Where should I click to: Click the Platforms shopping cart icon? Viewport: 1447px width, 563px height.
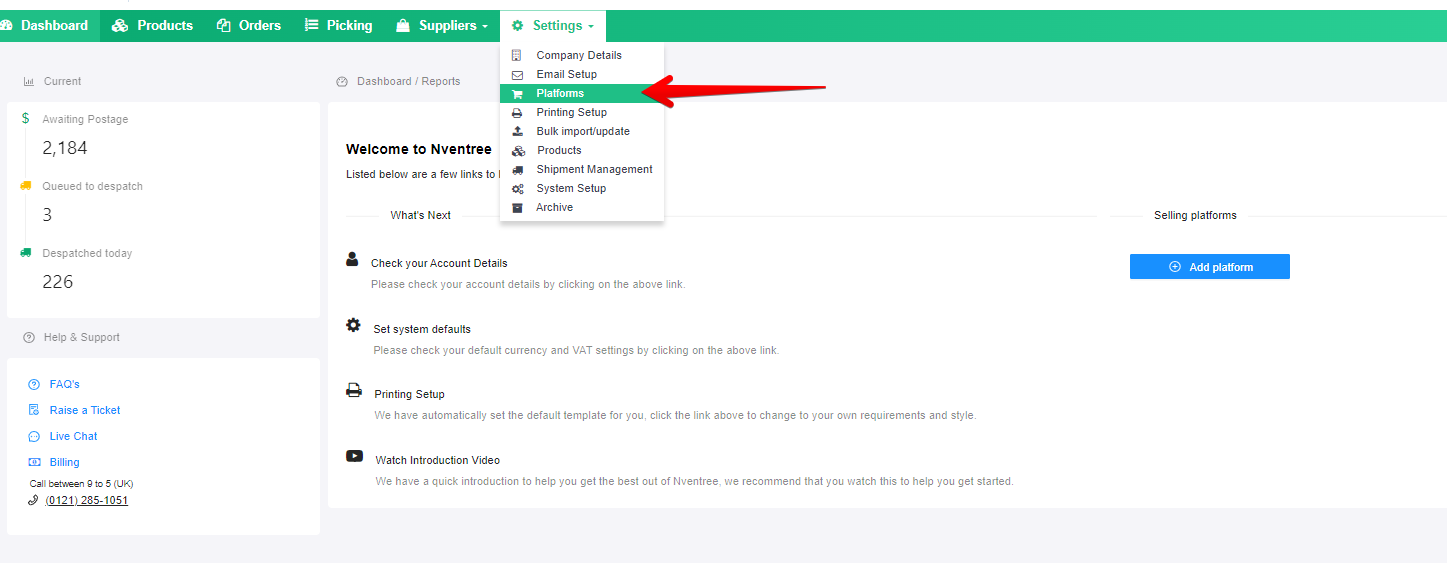click(x=517, y=94)
